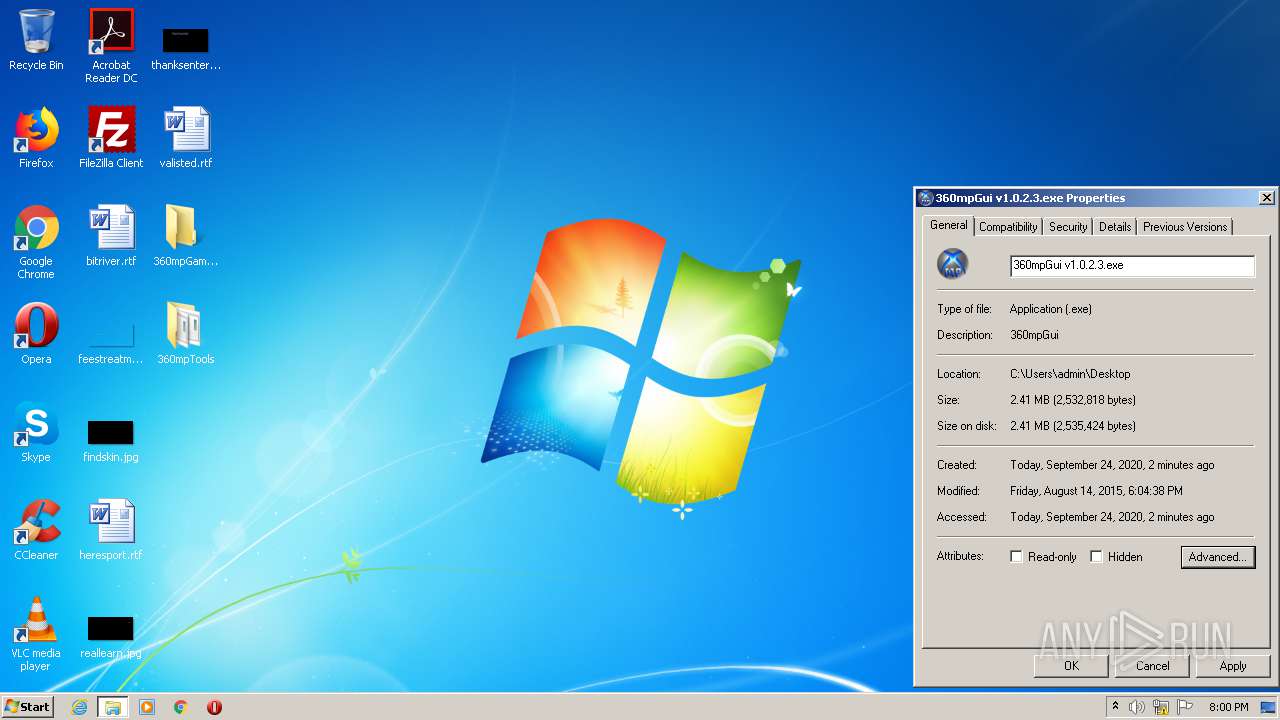Screen dimensions: 1280x720
Task: Select the valisted.rtf document icon
Action: click(186, 138)
